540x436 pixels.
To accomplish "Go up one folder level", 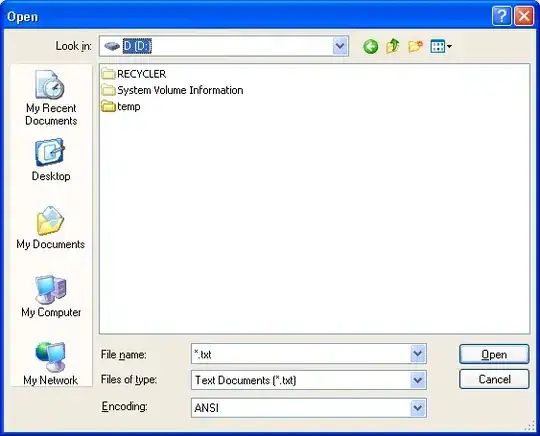I will (393, 46).
